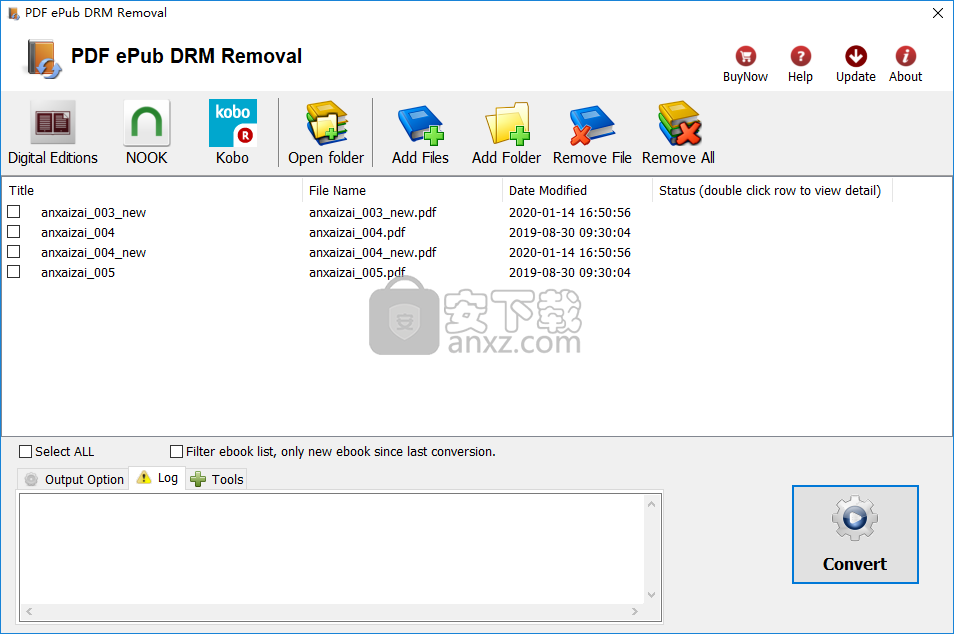
Task: Enable the Select ALL checkbox
Action: [26, 451]
